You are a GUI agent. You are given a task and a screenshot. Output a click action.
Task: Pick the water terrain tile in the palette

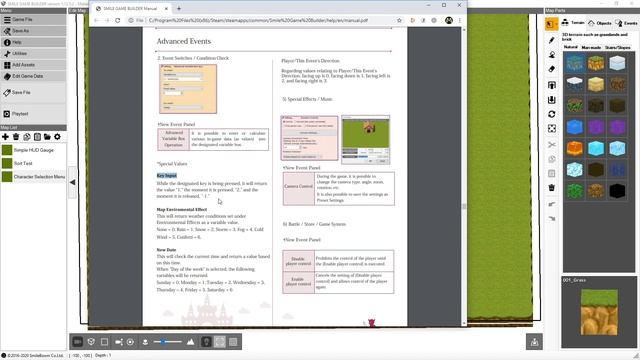point(575,64)
